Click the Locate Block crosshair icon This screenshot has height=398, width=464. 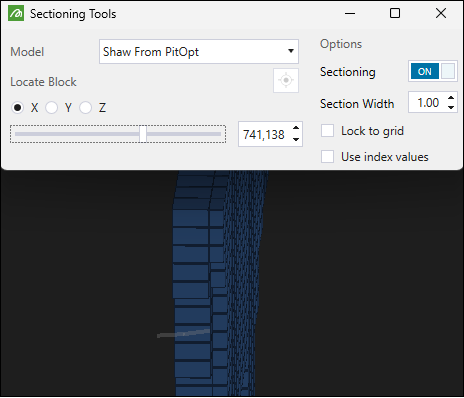pos(286,80)
